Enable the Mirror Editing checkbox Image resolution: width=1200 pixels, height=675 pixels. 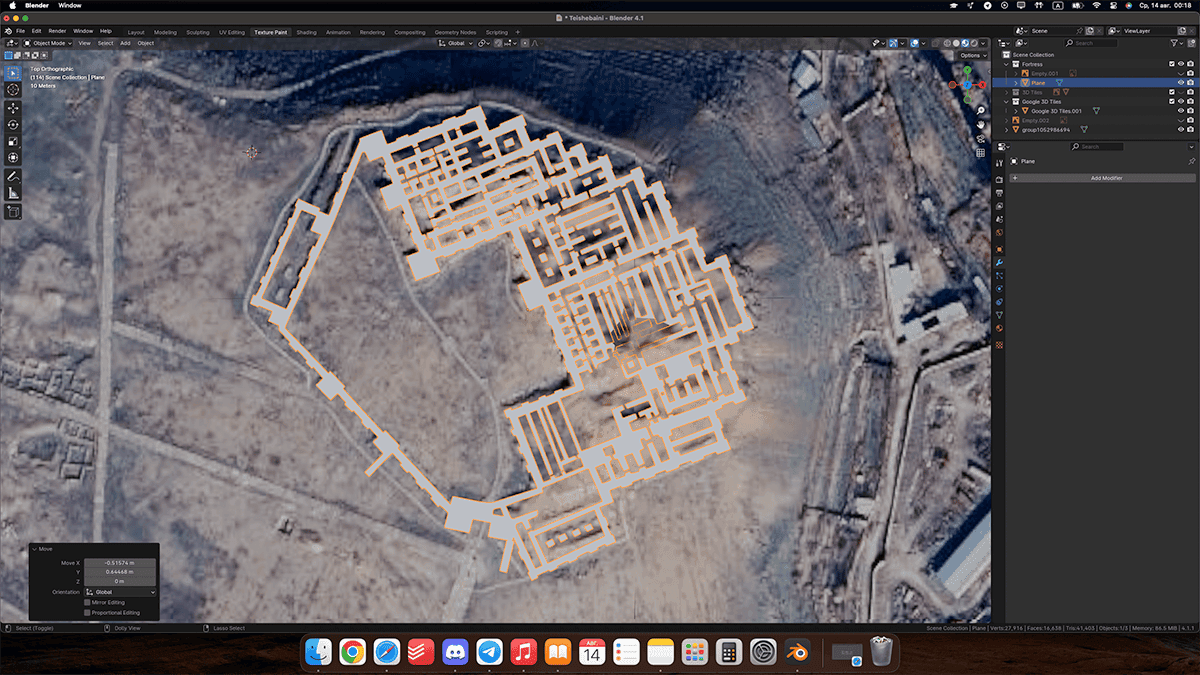tap(88, 602)
